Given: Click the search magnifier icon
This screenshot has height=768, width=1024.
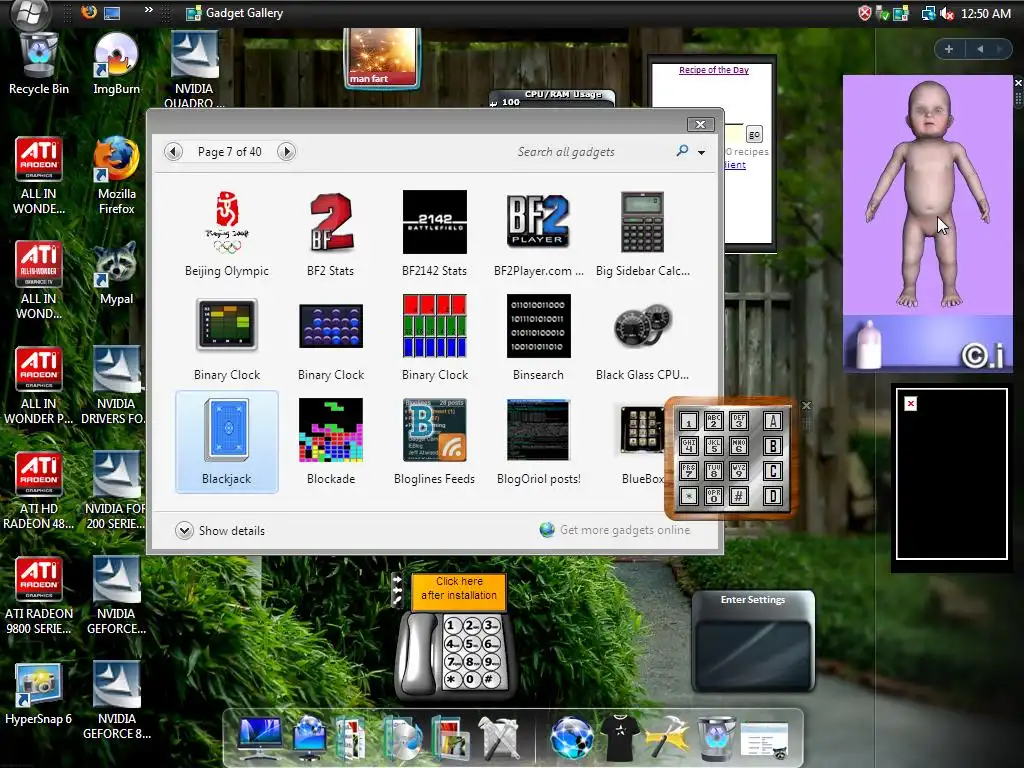Looking at the screenshot, I should [x=682, y=151].
